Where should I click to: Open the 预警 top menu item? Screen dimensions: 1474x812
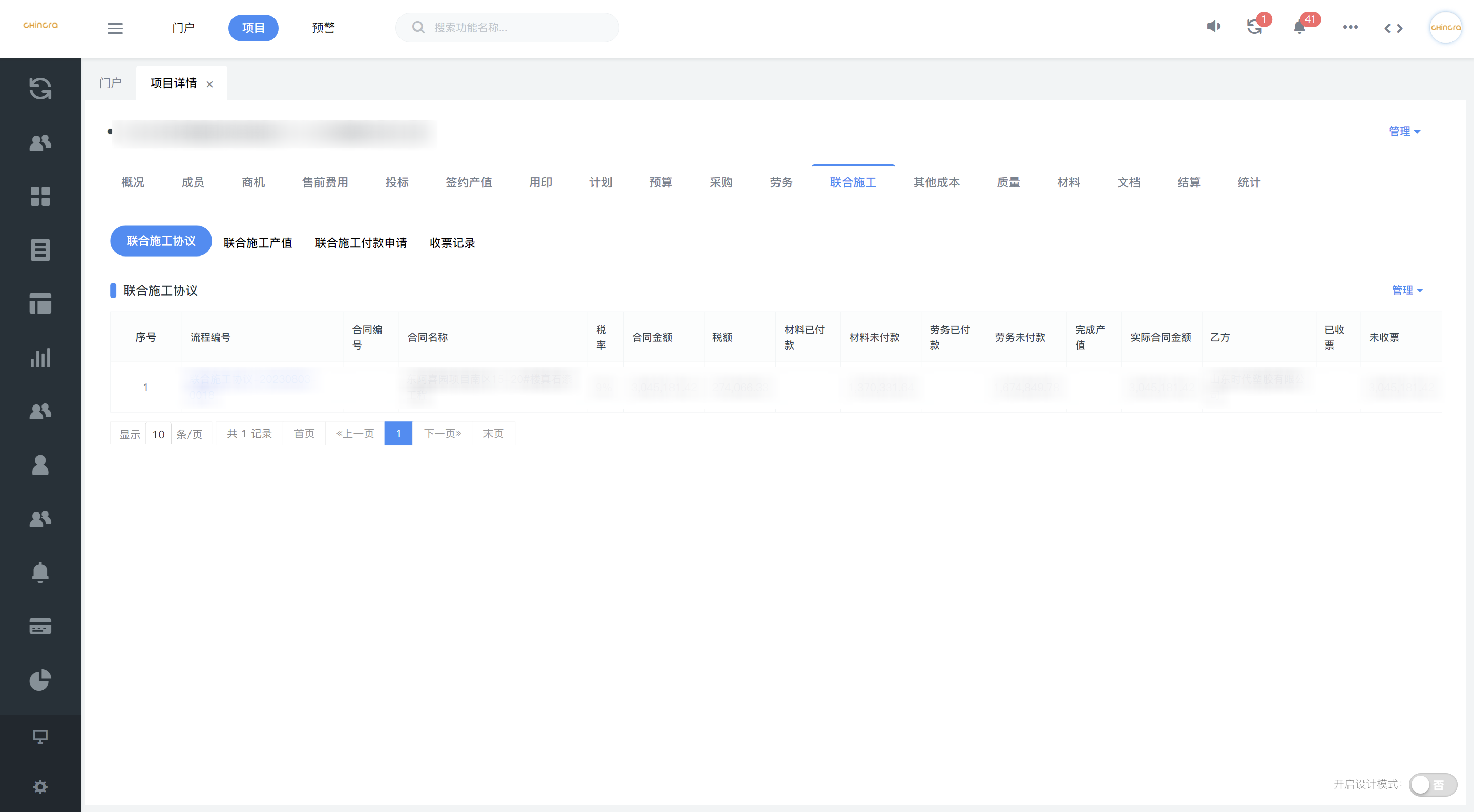(323, 28)
